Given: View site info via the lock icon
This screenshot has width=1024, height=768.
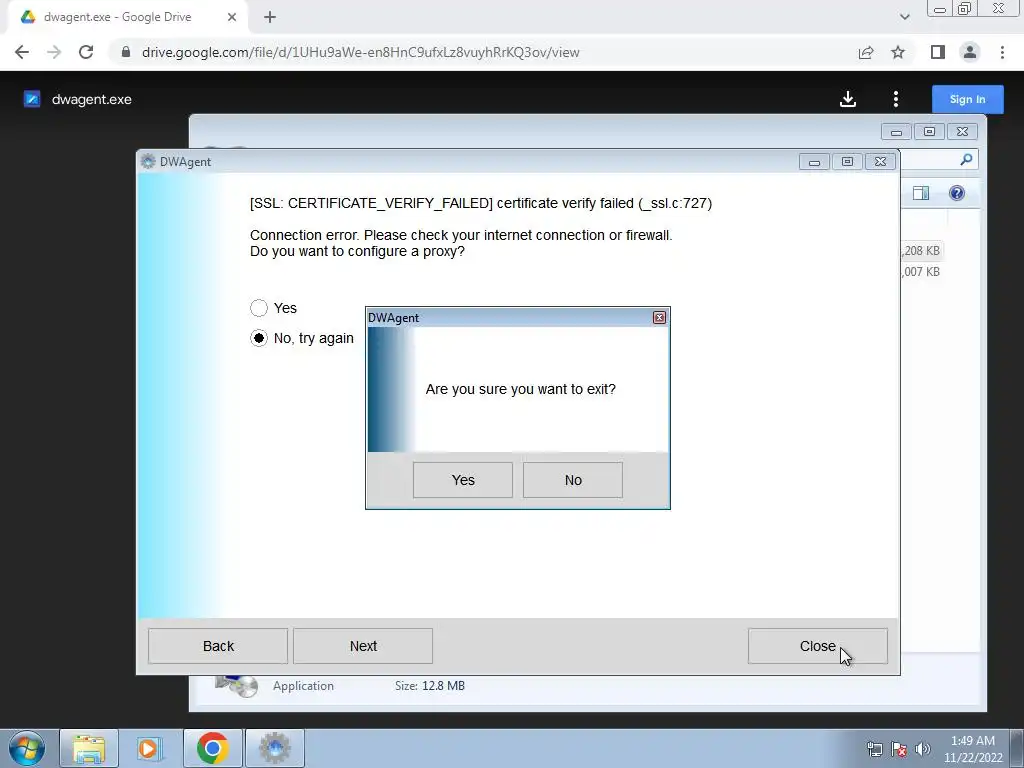Looking at the screenshot, I should [126, 52].
